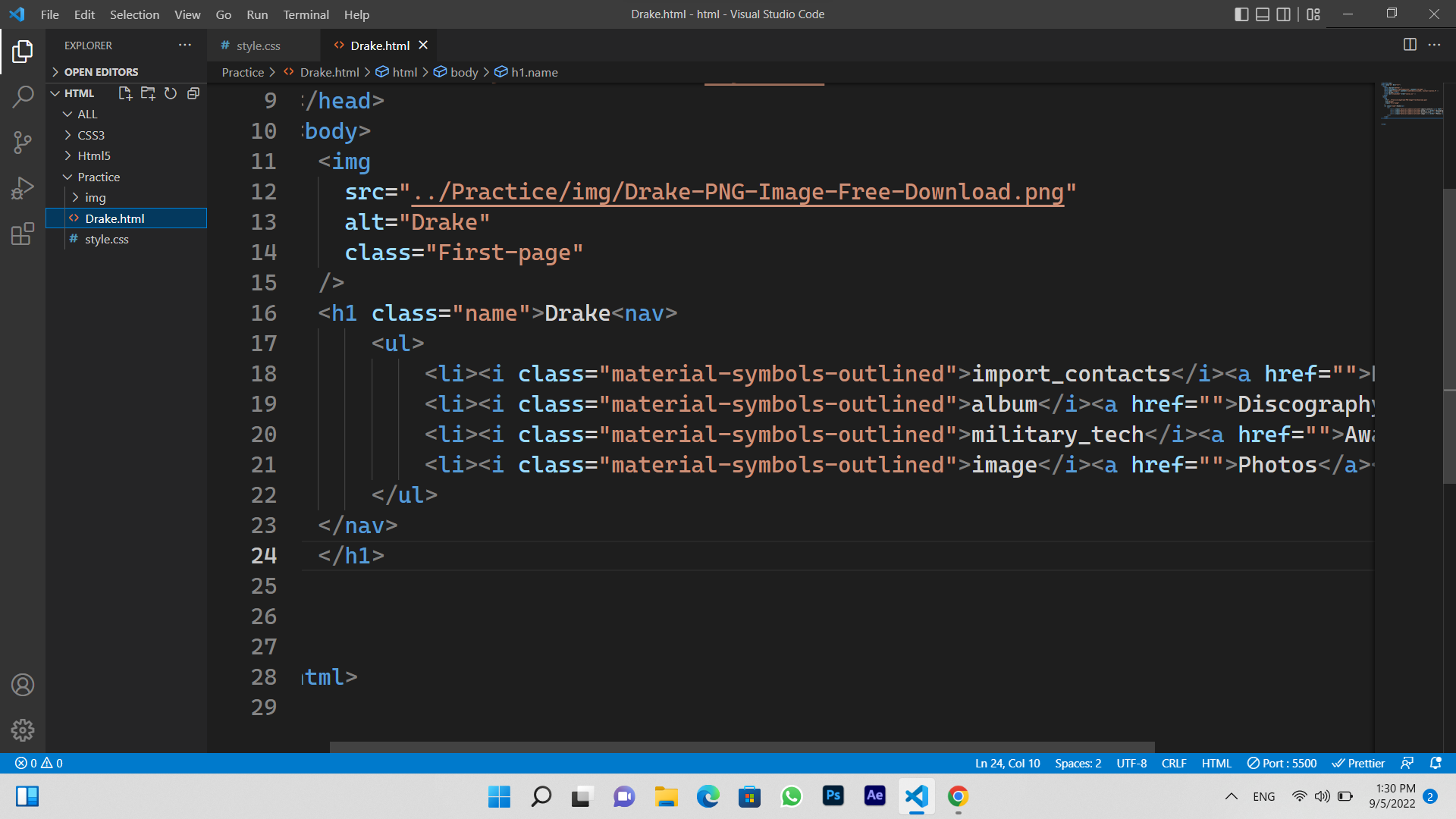Create a new folder in HTML section
Image resolution: width=1456 pixels, height=819 pixels.
pos(148,93)
